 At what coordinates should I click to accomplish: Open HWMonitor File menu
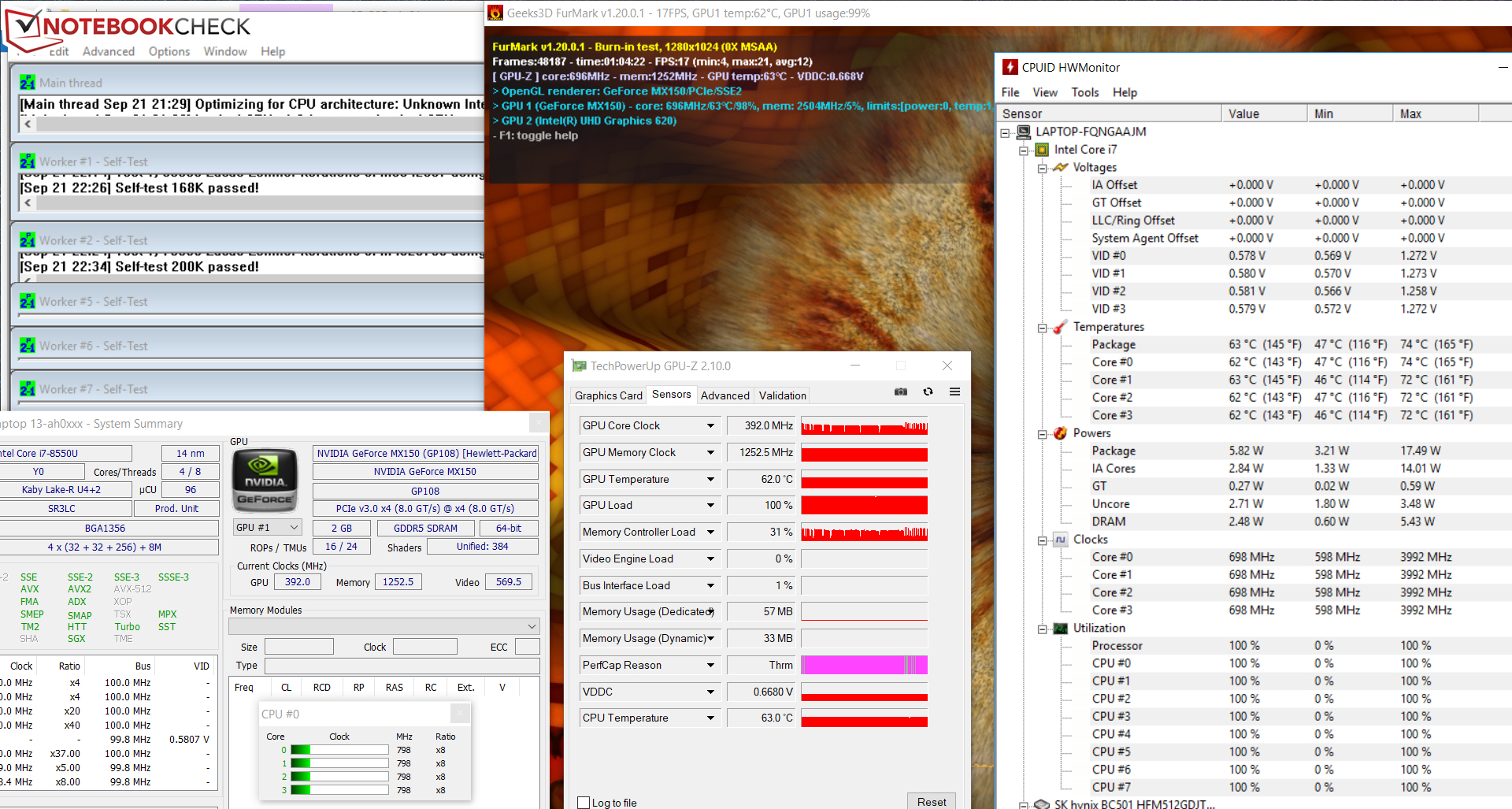(x=1010, y=92)
